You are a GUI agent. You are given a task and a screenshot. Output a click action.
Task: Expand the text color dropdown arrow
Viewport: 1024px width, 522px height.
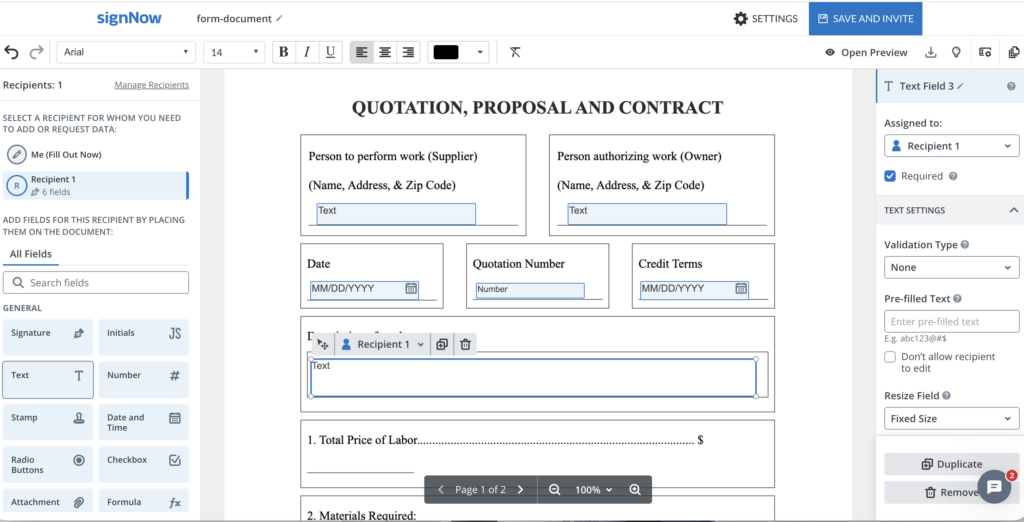coord(481,52)
